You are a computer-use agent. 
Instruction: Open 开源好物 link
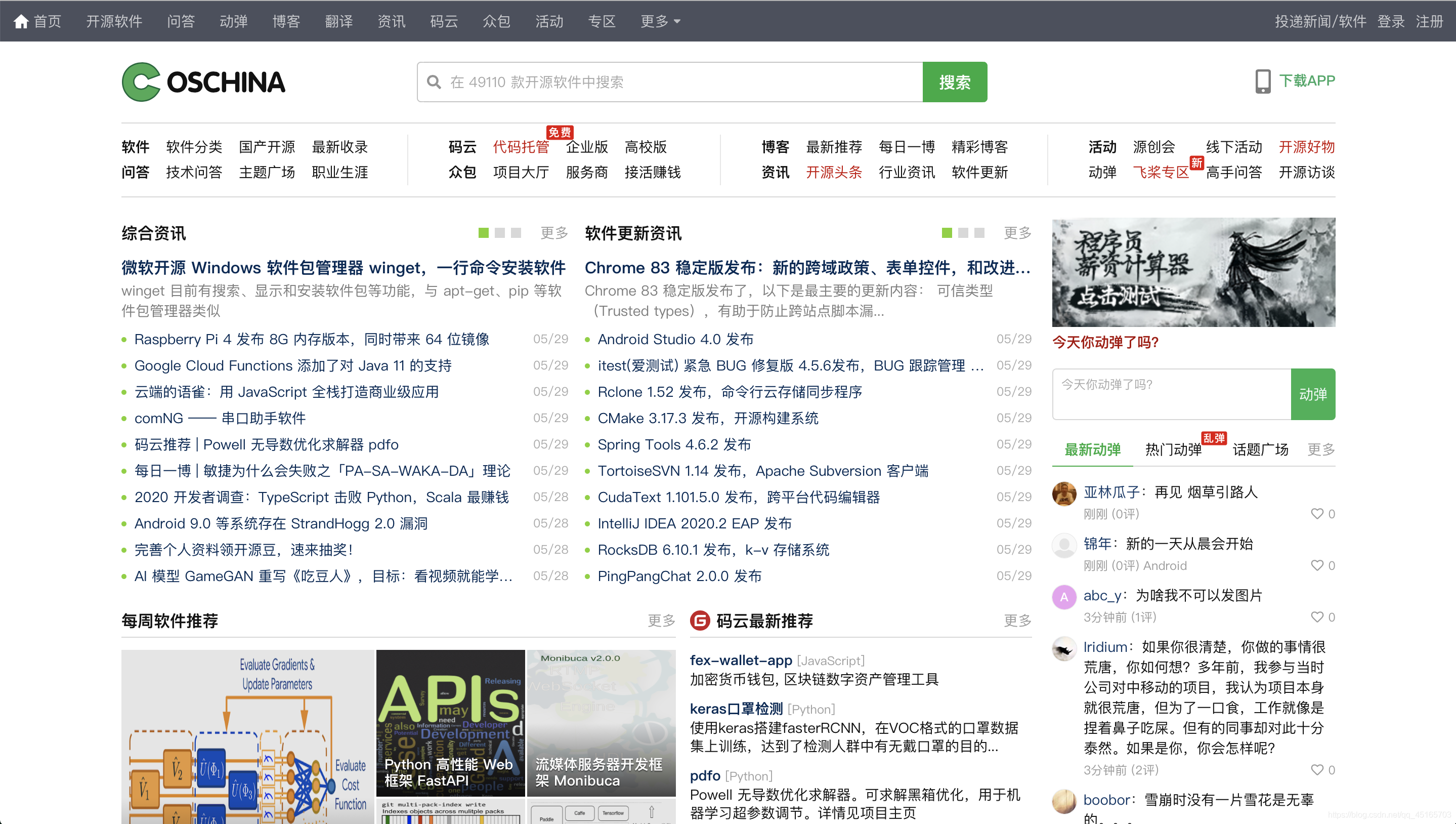click(x=1307, y=147)
